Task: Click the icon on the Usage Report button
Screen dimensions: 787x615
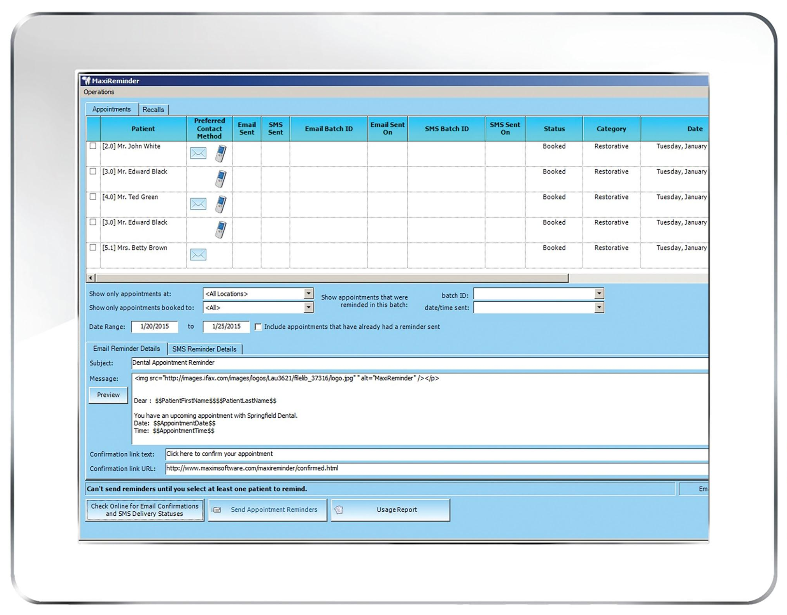Action: (340, 510)
